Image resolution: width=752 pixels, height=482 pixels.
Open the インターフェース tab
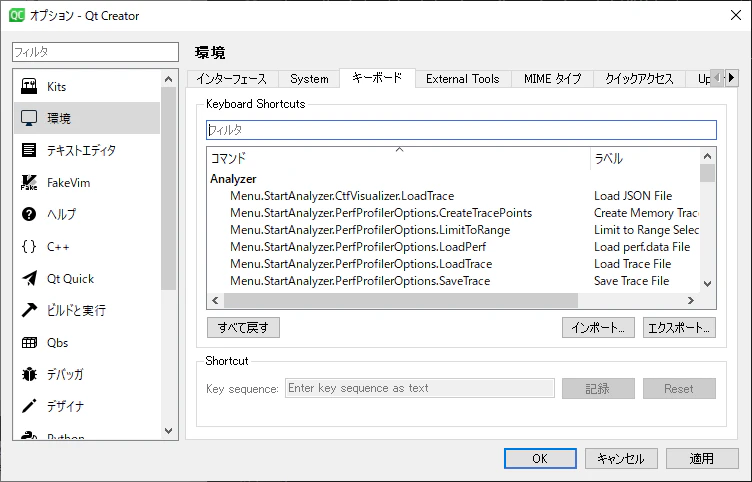tap(232, 79)
